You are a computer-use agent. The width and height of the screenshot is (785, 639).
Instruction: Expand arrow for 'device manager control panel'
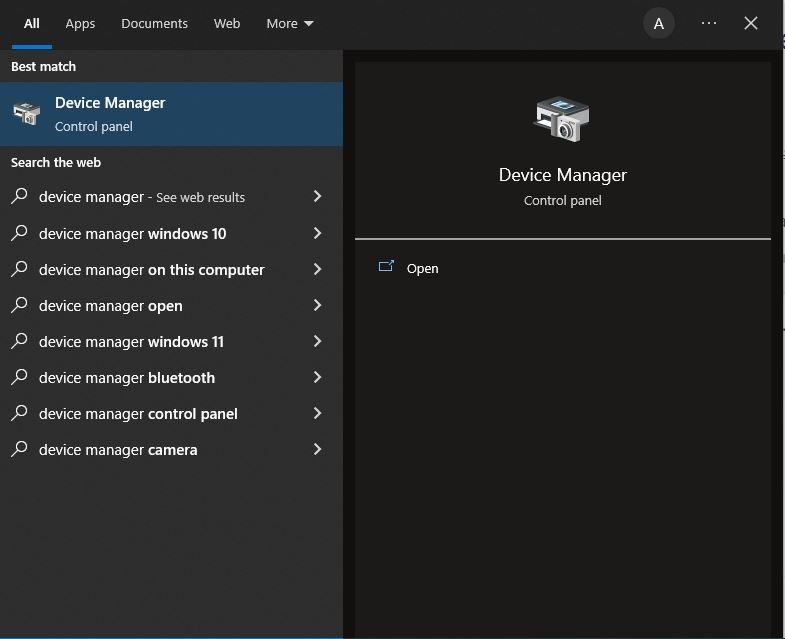317,413
